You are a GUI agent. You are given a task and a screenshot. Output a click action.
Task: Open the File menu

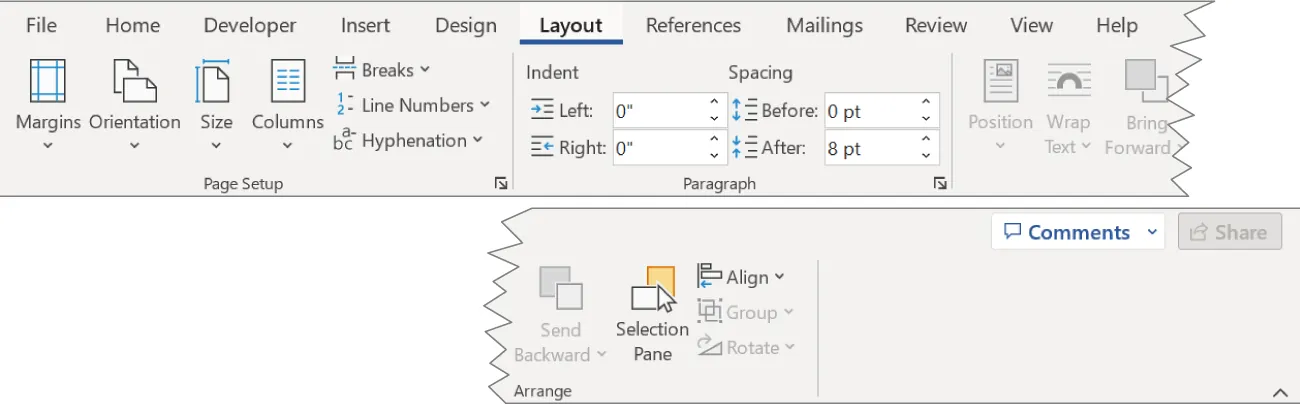point(41,25)
